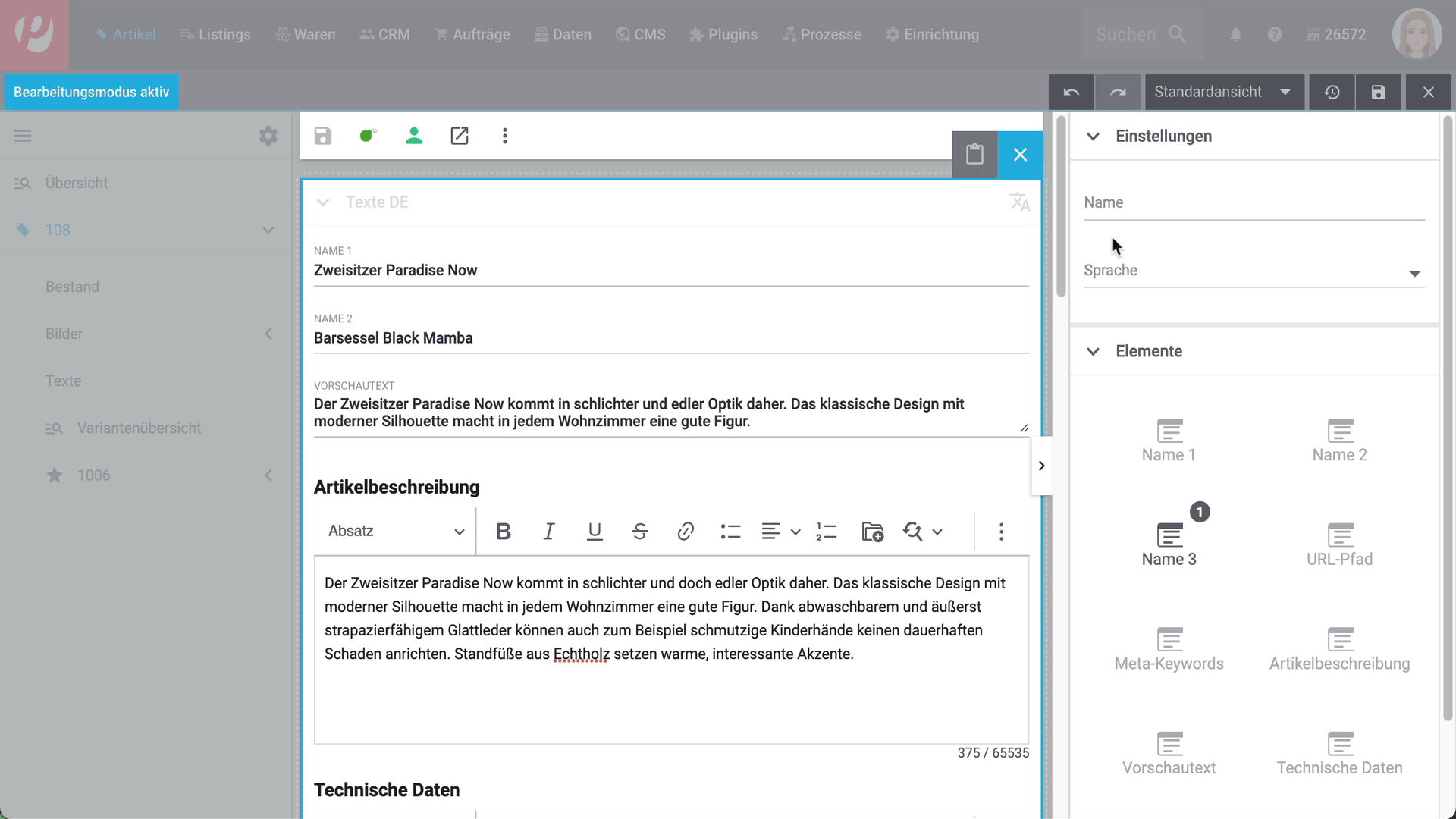The image size is (1456, 819).
Task: Open the Plugins menu
Action: pyautogui.click(x=723, y=35)
